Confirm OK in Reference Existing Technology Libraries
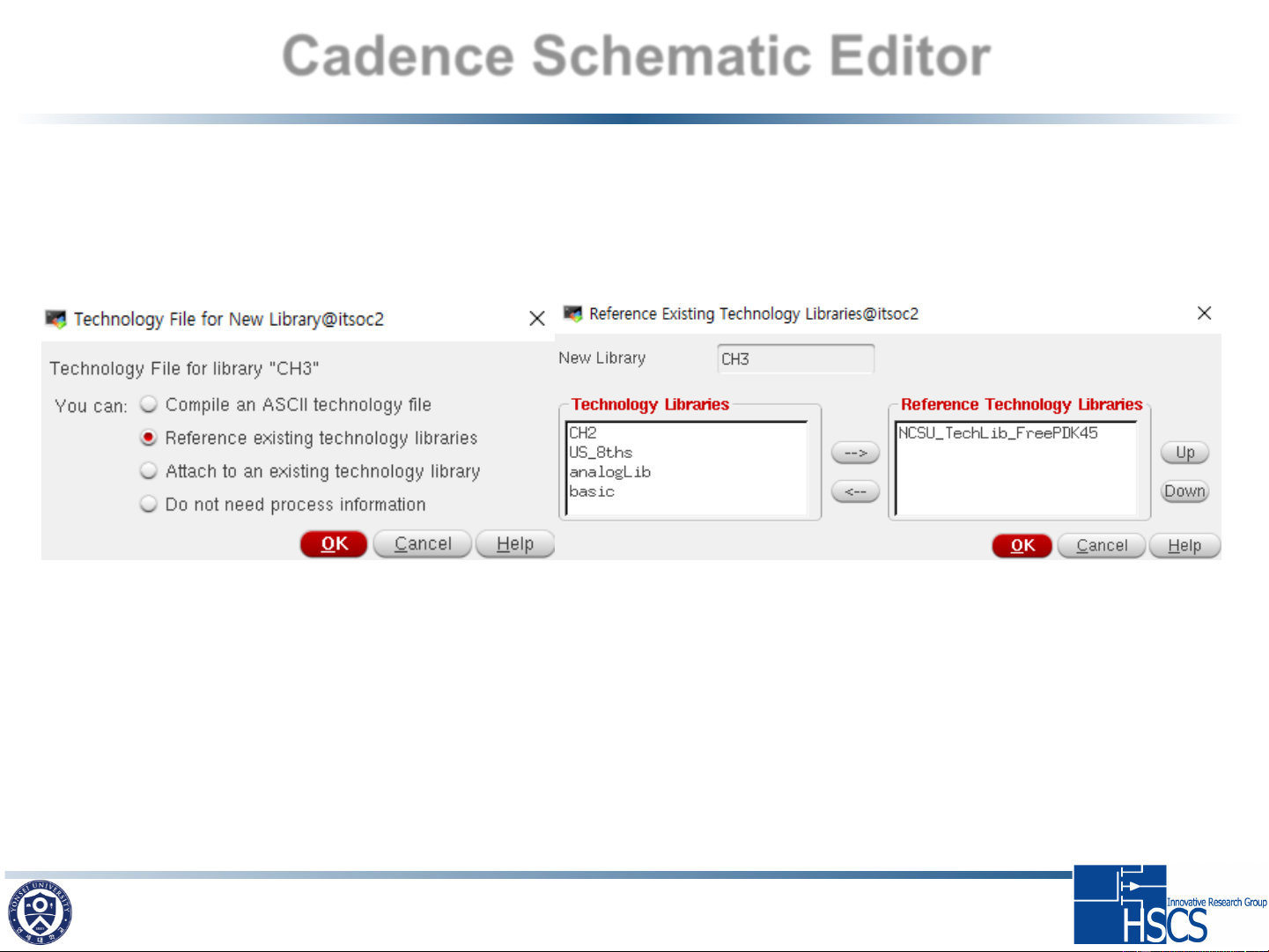 tap(1022, 546)
